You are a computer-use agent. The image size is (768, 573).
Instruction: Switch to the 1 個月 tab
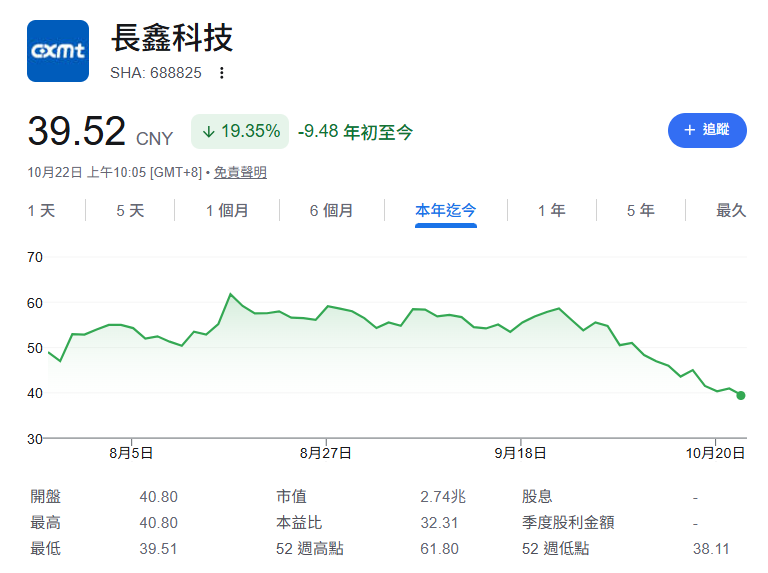click(x=227, y=211)
